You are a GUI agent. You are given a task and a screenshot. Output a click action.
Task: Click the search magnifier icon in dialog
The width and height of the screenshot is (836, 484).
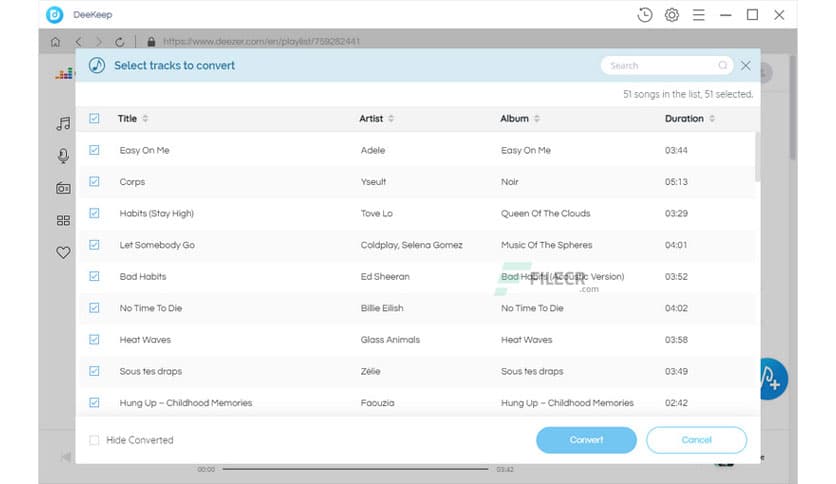coord(722,65)
